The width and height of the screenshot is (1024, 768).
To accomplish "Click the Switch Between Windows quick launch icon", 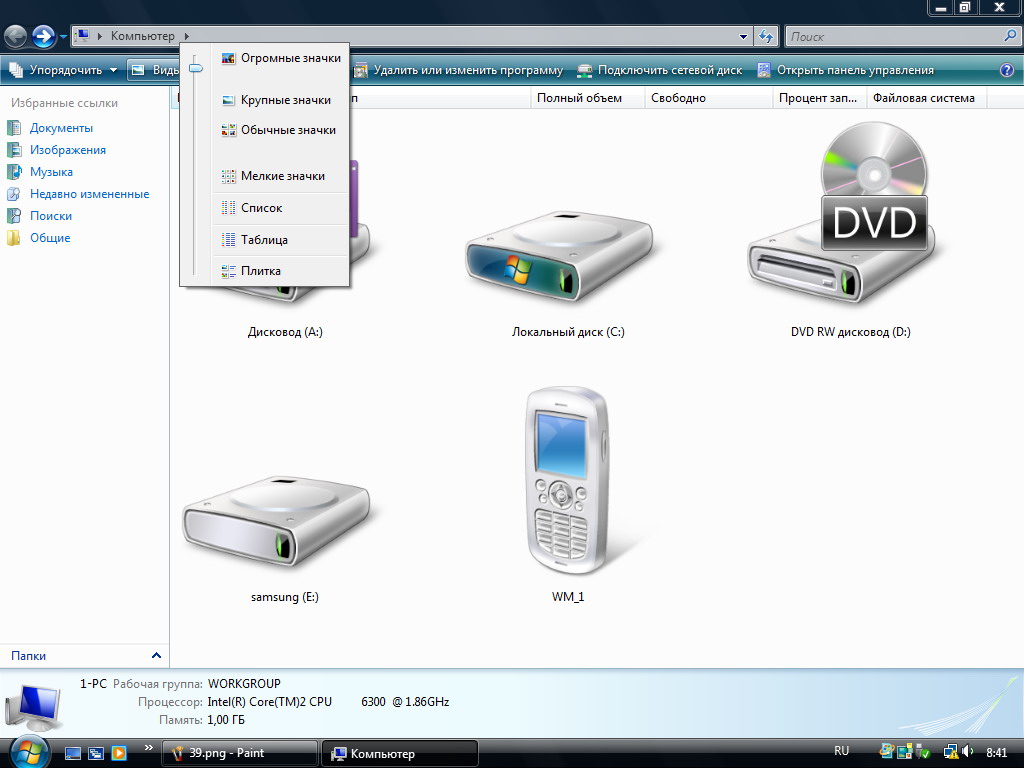I will pyautogui.click(x=96, y=753).
